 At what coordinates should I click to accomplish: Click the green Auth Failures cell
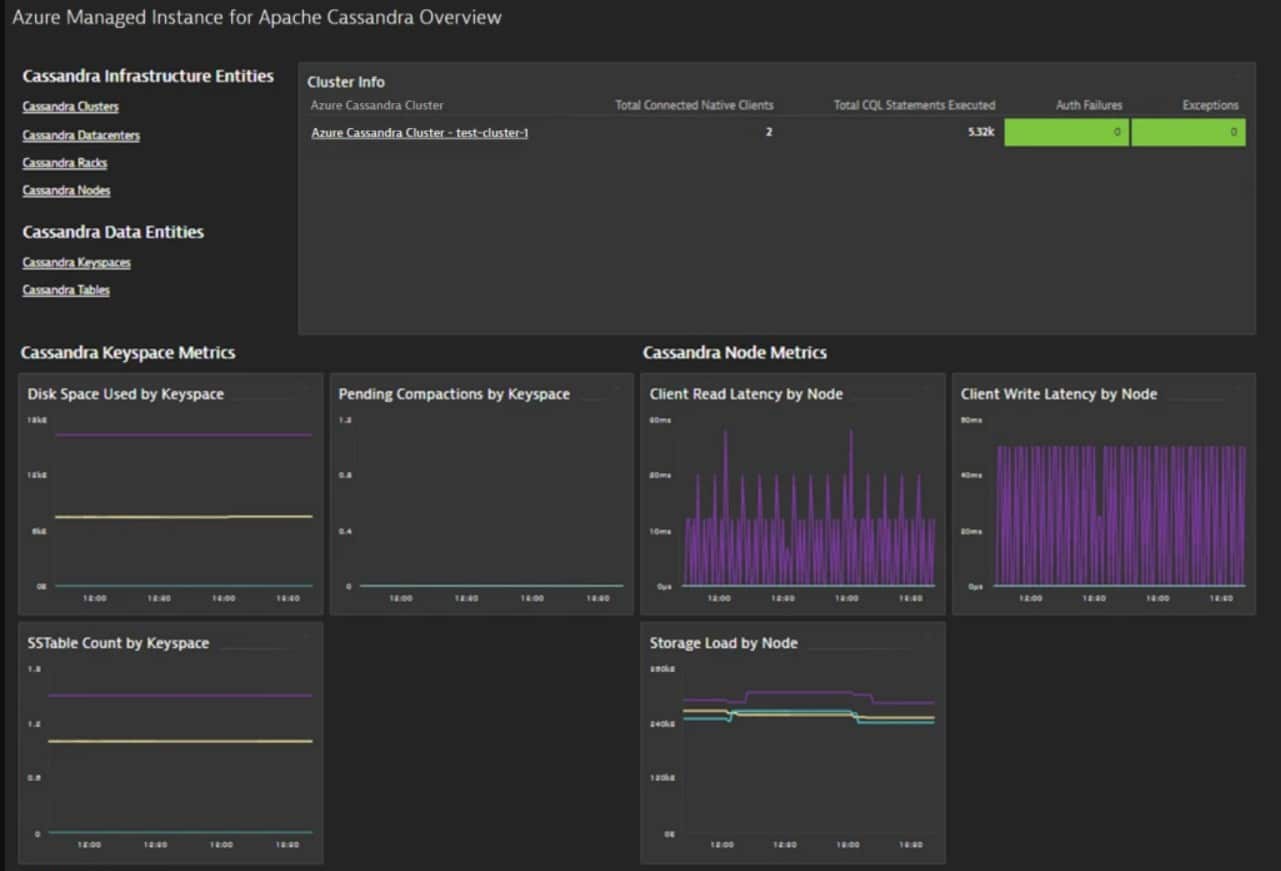(1065, 131)
